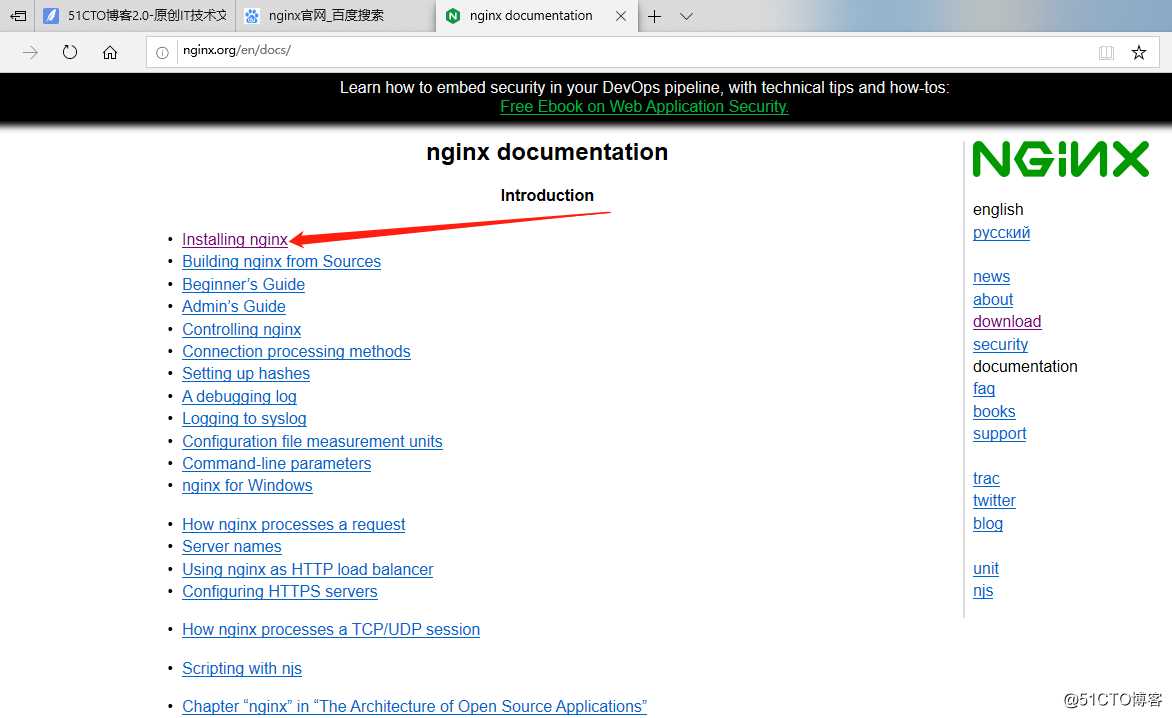Screen dimensions: 1172x718
Task: Add page to favorites star icon
Action: [1138, 52]
